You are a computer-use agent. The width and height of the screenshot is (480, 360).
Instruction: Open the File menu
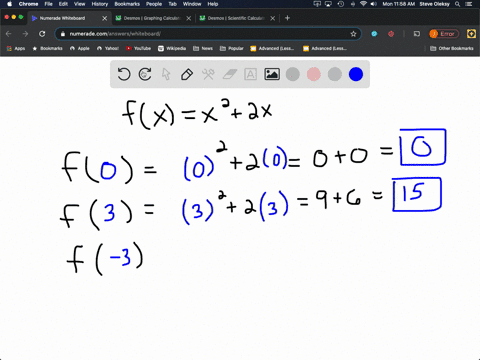pyautogui.click(x=49, y=4)
